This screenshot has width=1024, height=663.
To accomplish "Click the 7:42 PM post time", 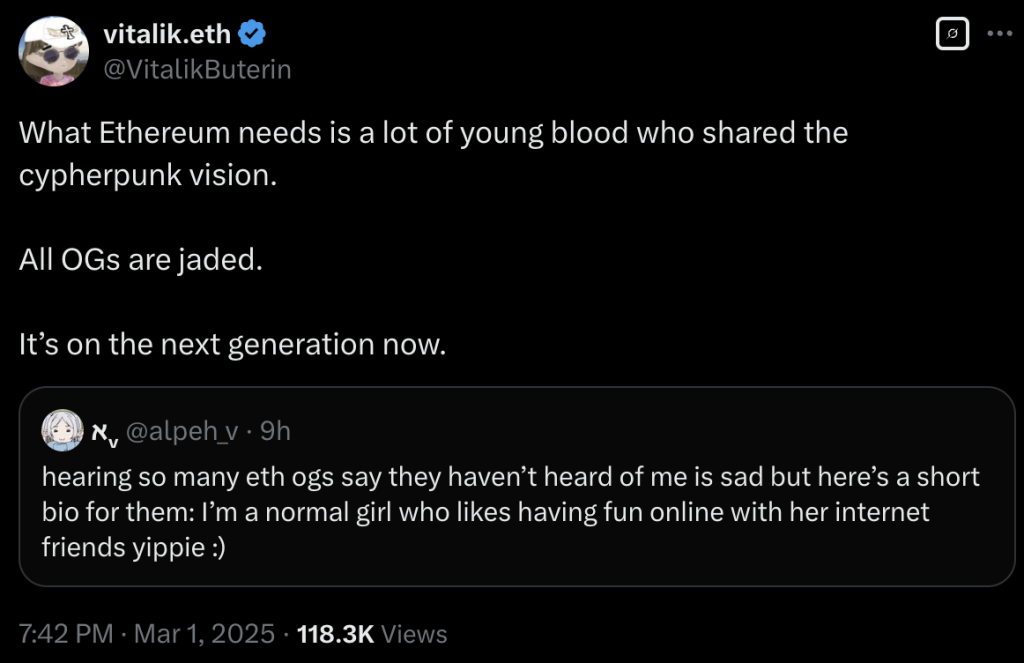I will click(x=64, y=634).
